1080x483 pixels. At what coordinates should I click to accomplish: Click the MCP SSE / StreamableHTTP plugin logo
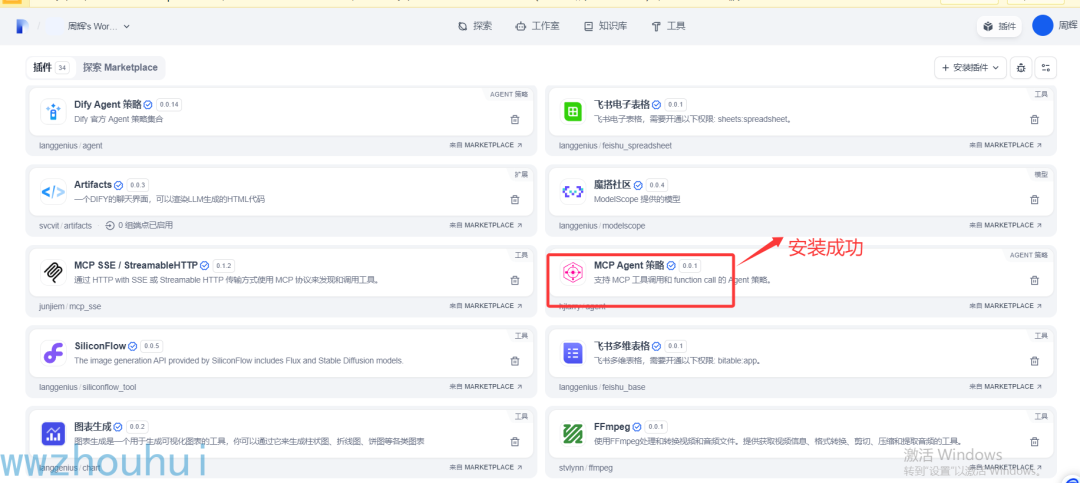coord(53,273)
